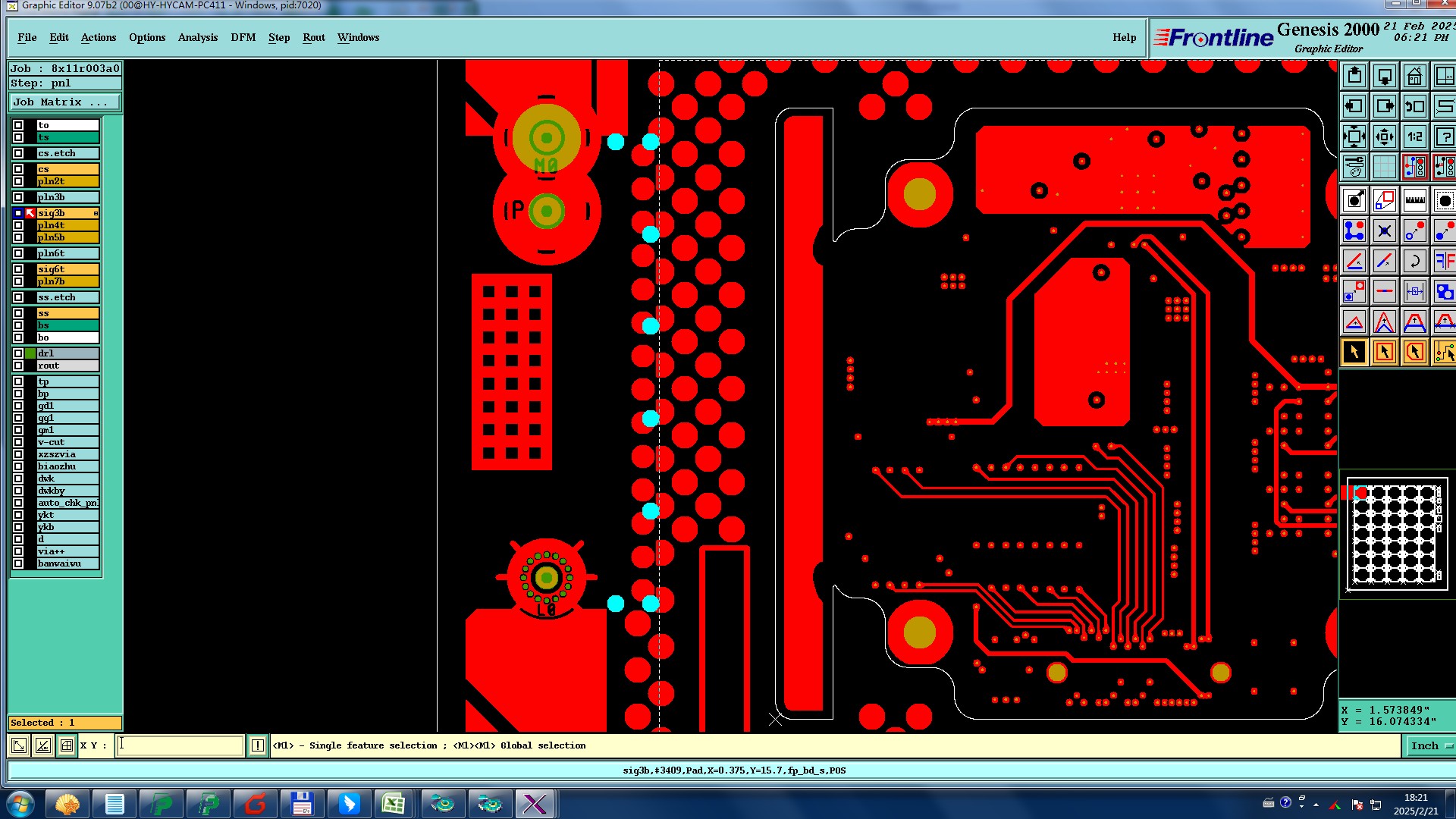
Task: Click the Job Matrix button
Action: (x=65, y=102)
